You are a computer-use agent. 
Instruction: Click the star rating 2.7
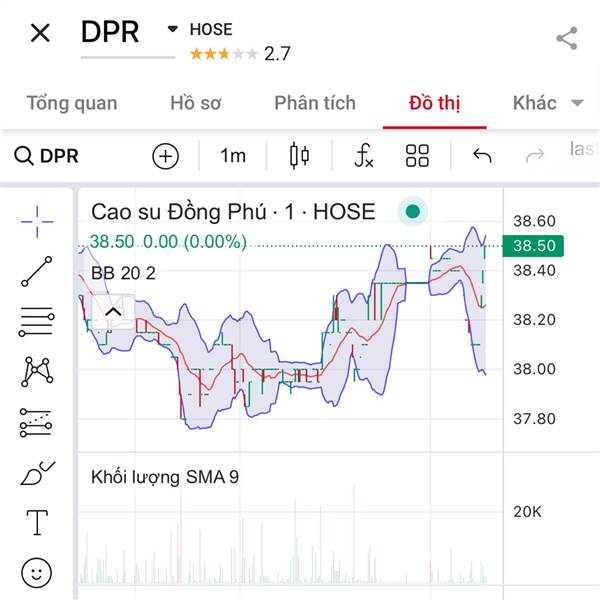pos(240,54)
